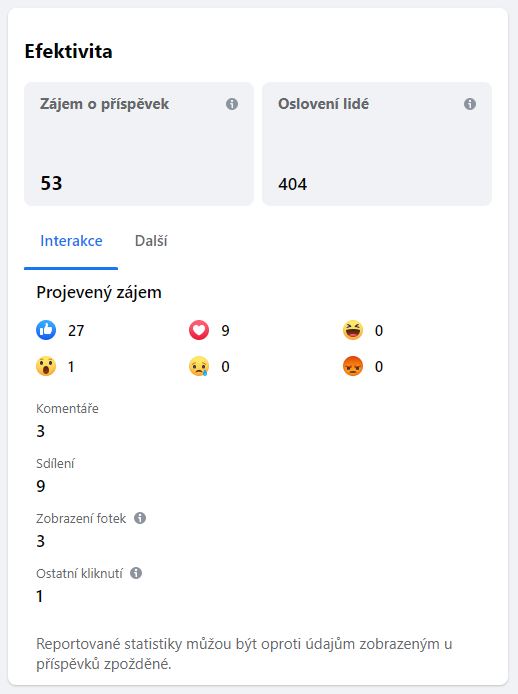518x694 pixels.
Task: Click the crying Sad reaction icon
Action: [199, 366]
